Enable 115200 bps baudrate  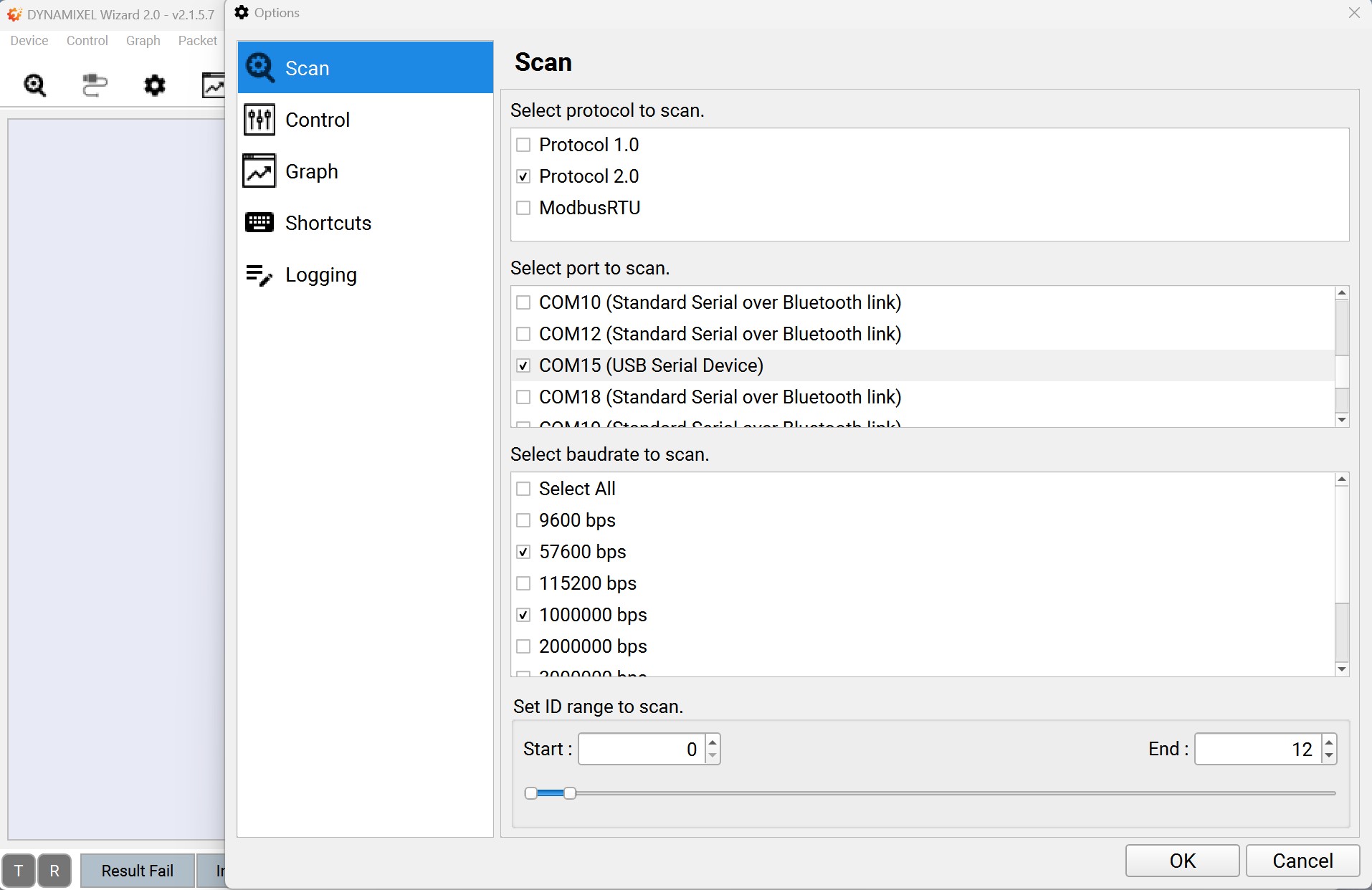click(x=523, y=583)
